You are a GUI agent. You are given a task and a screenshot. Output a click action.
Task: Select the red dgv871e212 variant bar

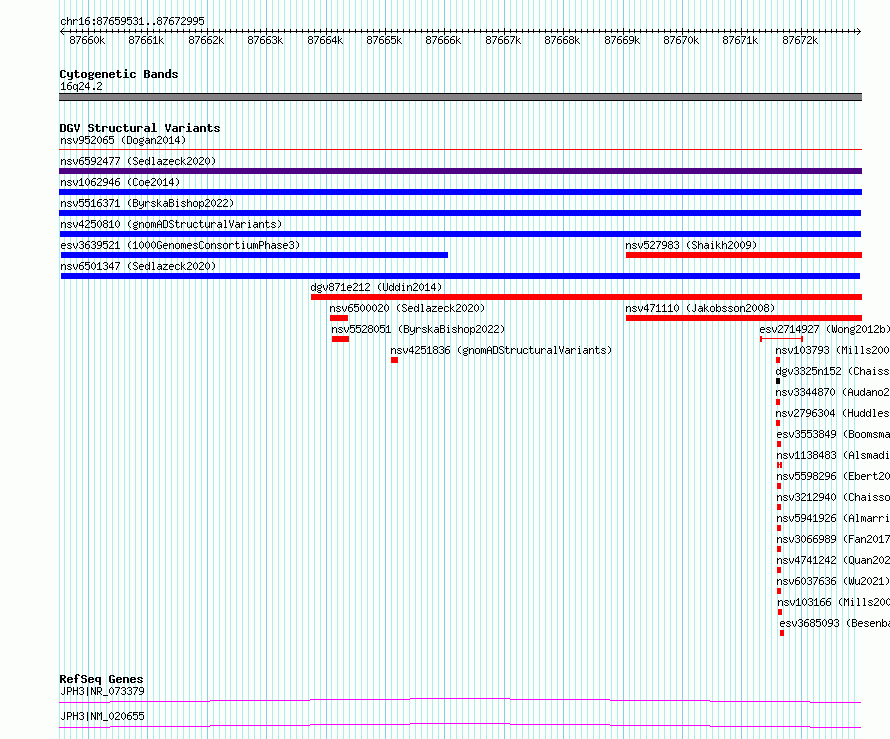tap(586, 297)
